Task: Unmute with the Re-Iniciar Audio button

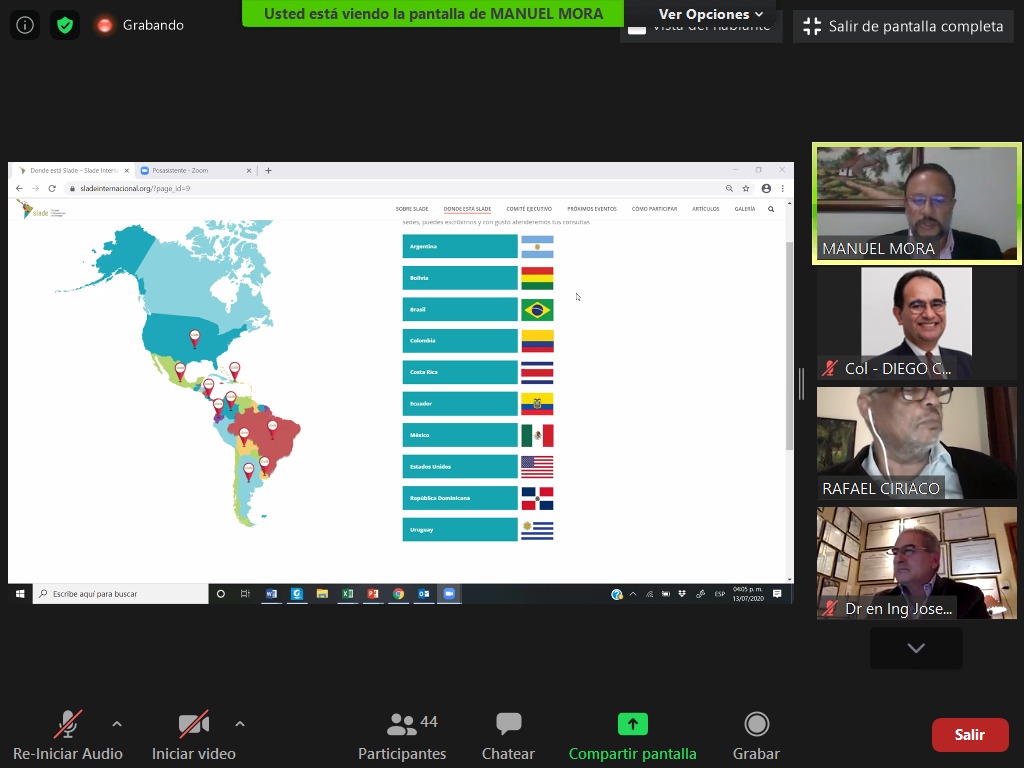Action: (68, 735)
